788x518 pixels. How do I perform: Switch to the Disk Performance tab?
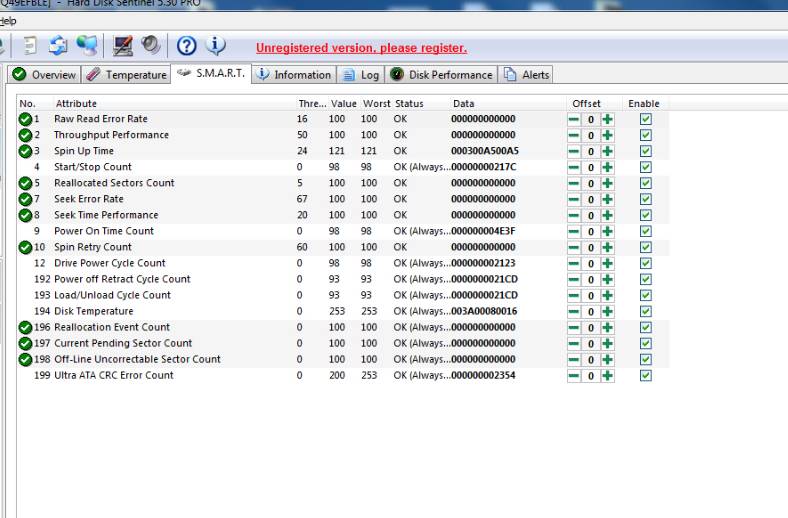441,75
